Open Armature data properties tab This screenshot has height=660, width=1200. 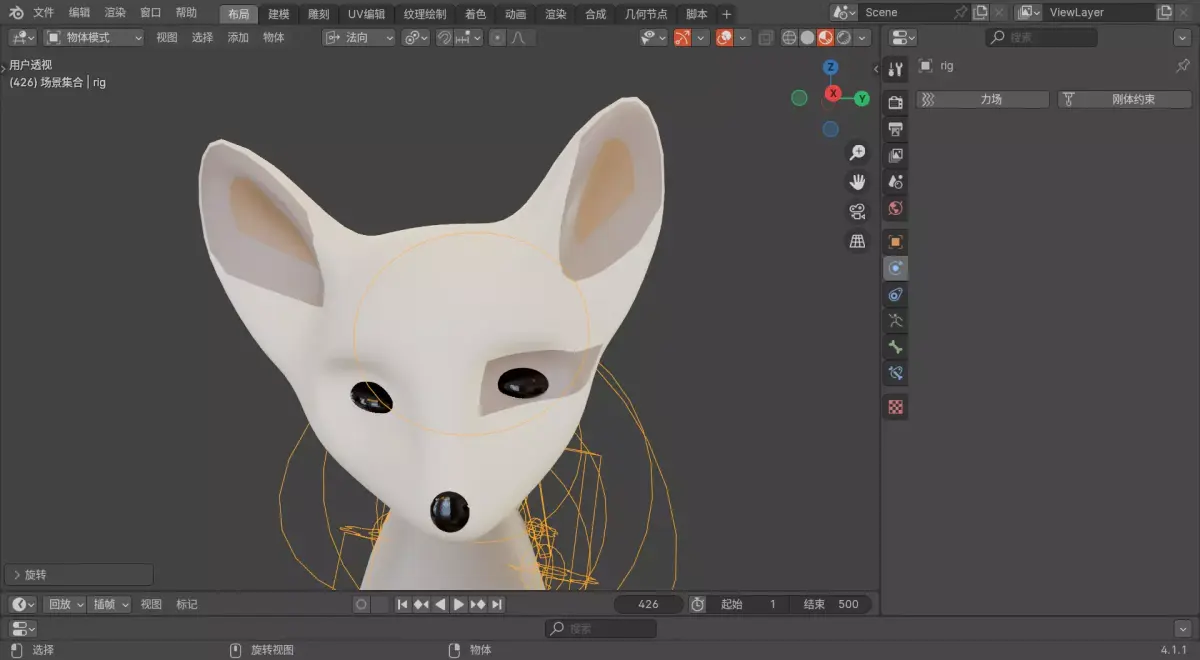[x=895, y=321]
